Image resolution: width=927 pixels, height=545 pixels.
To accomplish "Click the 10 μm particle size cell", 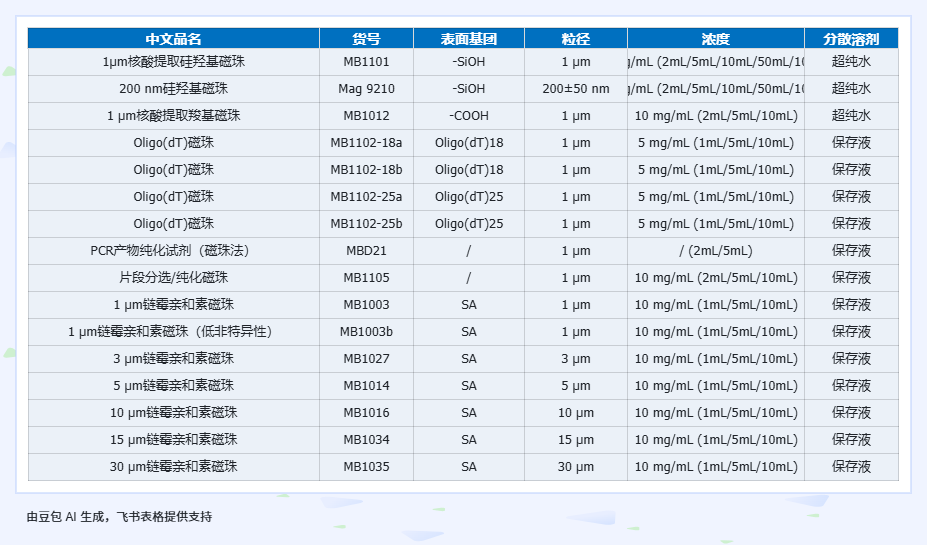I will click(x=576, y=413).
